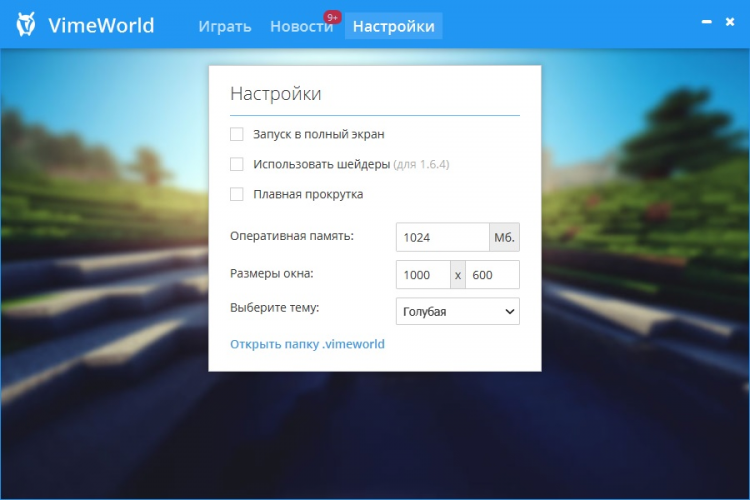Viewport: 750px width, 500px height.
Task: Focus the Оперативная память 1024 field
Action: point(442,237)
